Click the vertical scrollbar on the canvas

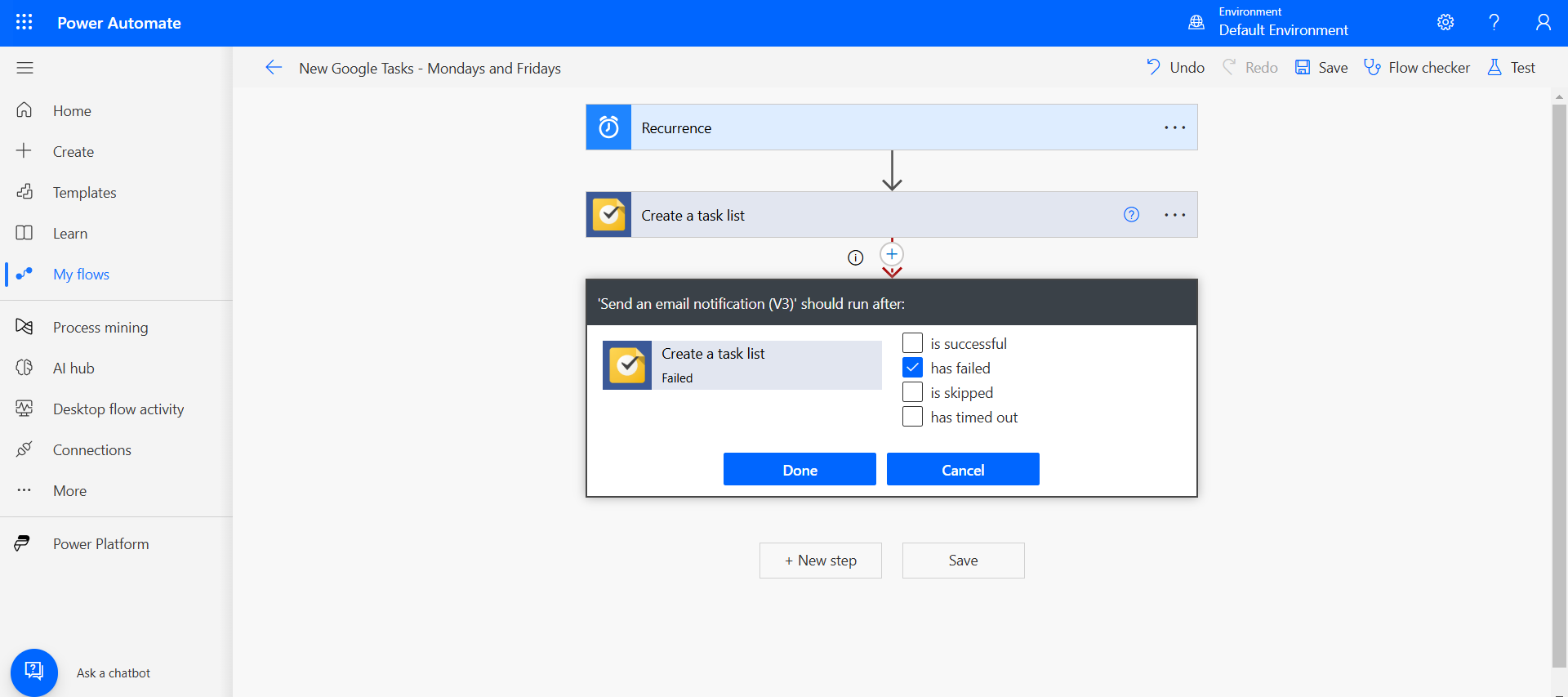pyautogui.click(x=1558, y=384)
